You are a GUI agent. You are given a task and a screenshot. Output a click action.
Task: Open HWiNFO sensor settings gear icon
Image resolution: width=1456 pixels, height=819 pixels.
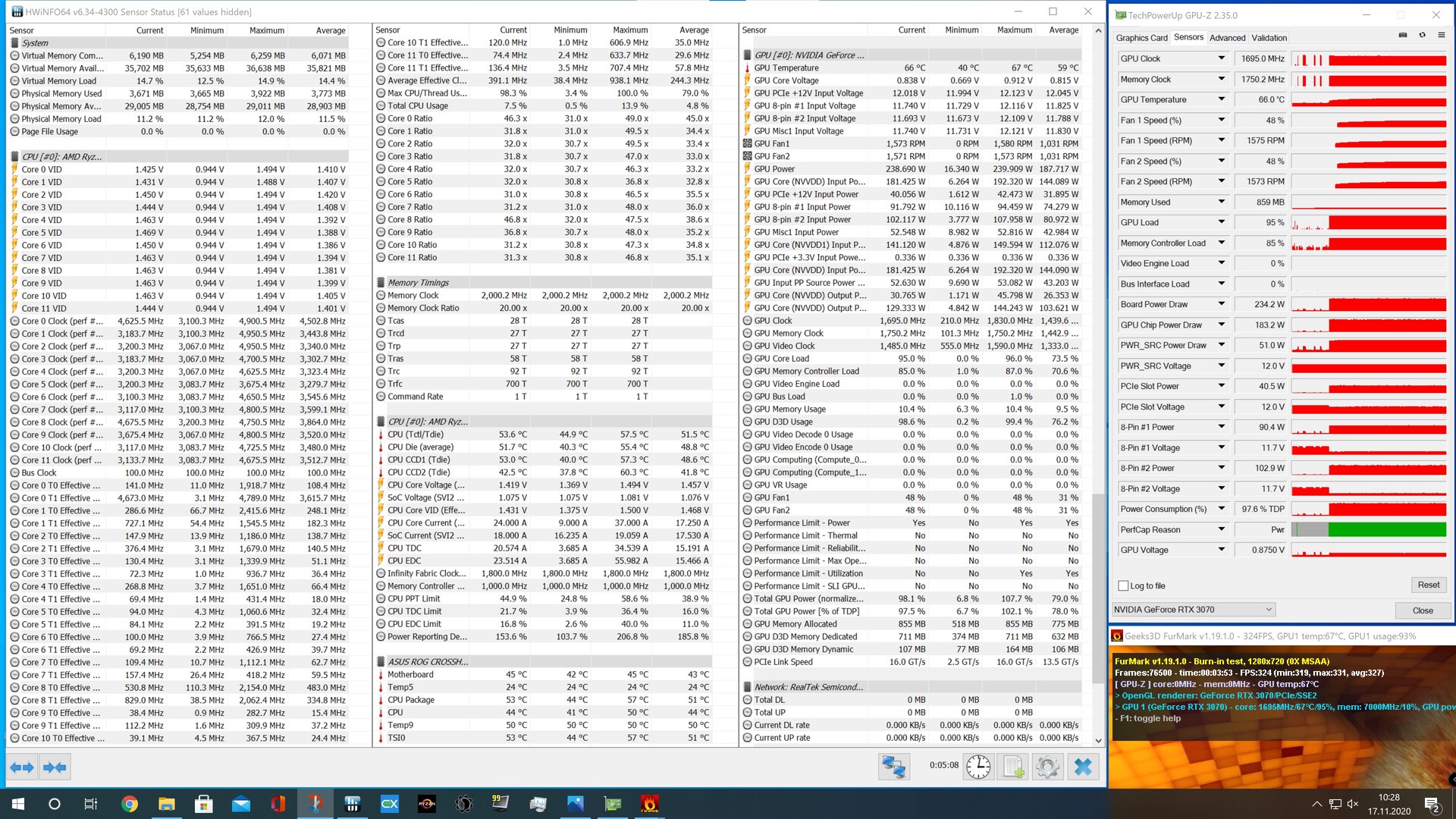tap(1047, 767)
